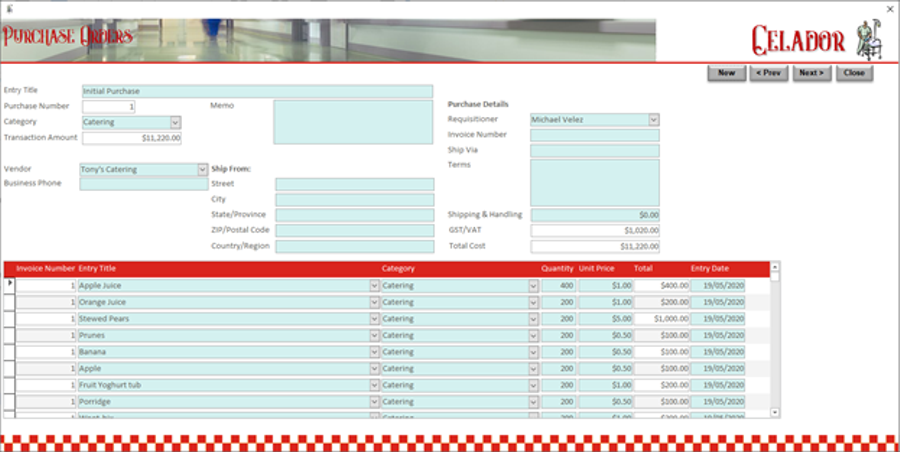Expand Category dropdown in Banana row
Screen dimensions: 900x452
pos(533,352)
